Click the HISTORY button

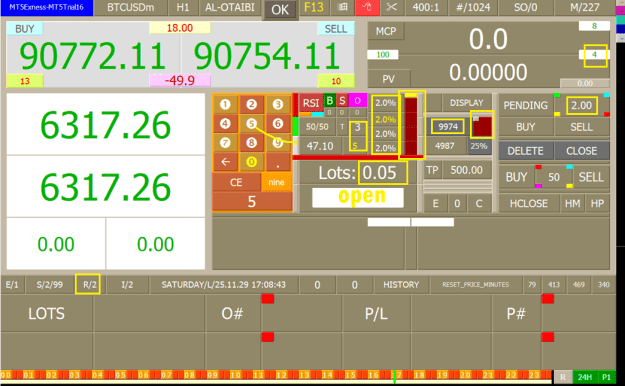tap(401, 285)
